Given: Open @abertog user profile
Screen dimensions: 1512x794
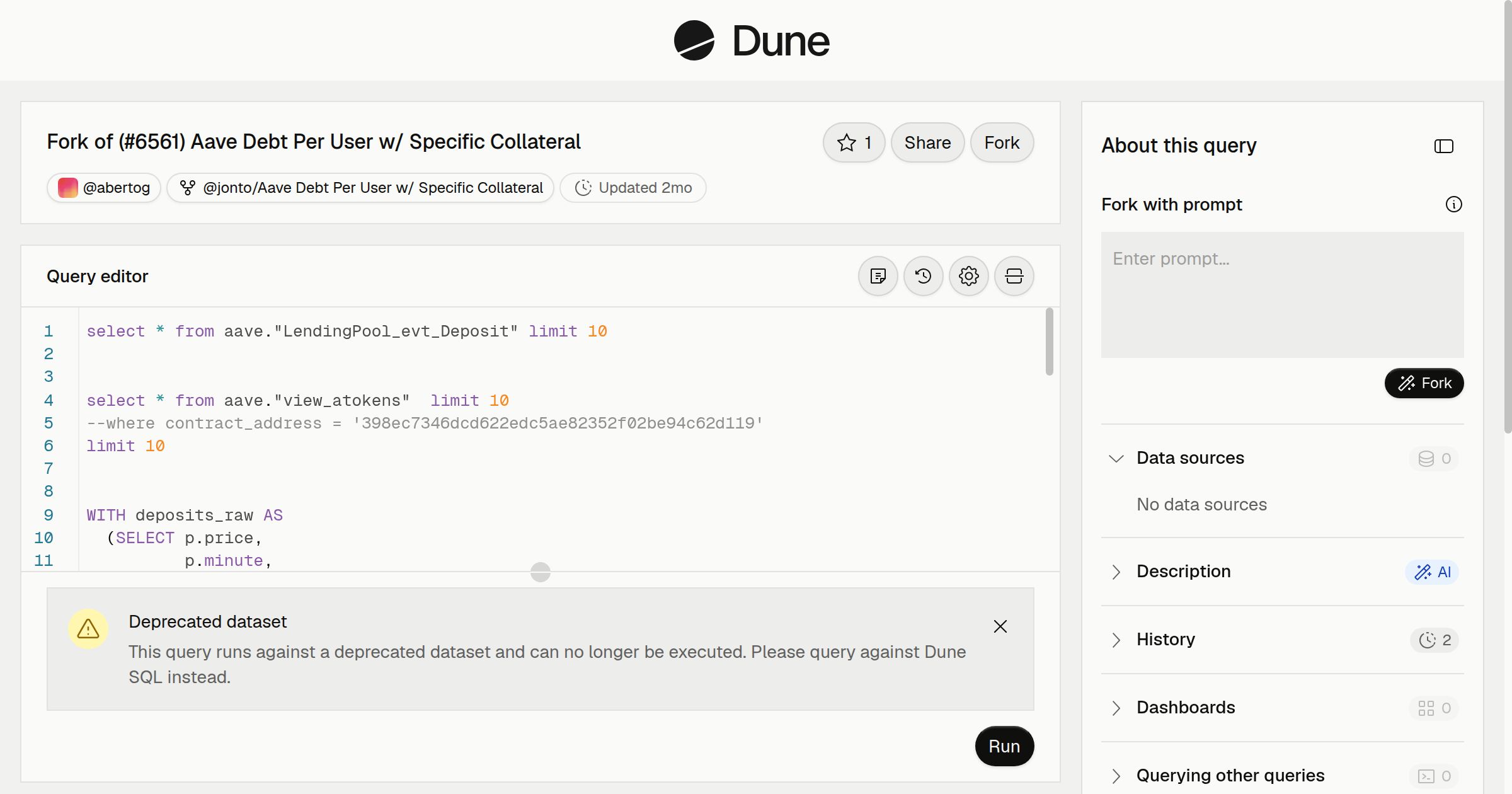Looking at the screenshot, I should click(x=104, y=188).
